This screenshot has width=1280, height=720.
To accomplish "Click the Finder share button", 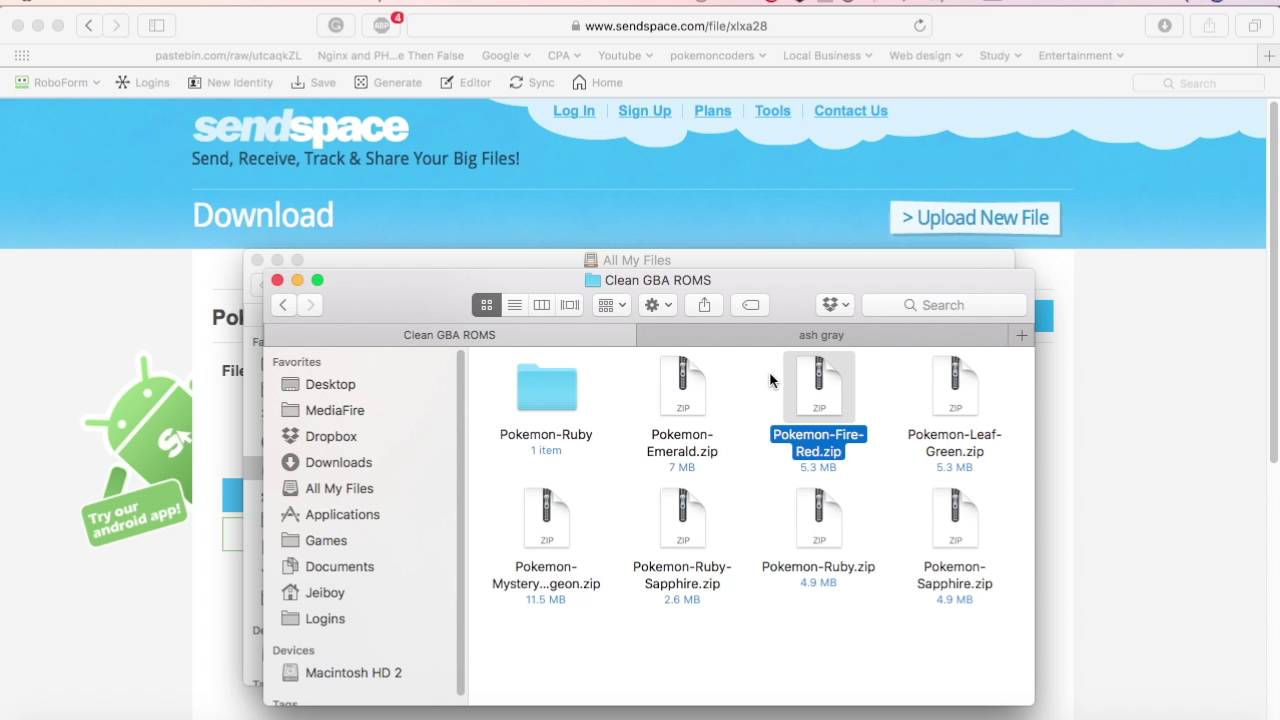I will (704, 305).
